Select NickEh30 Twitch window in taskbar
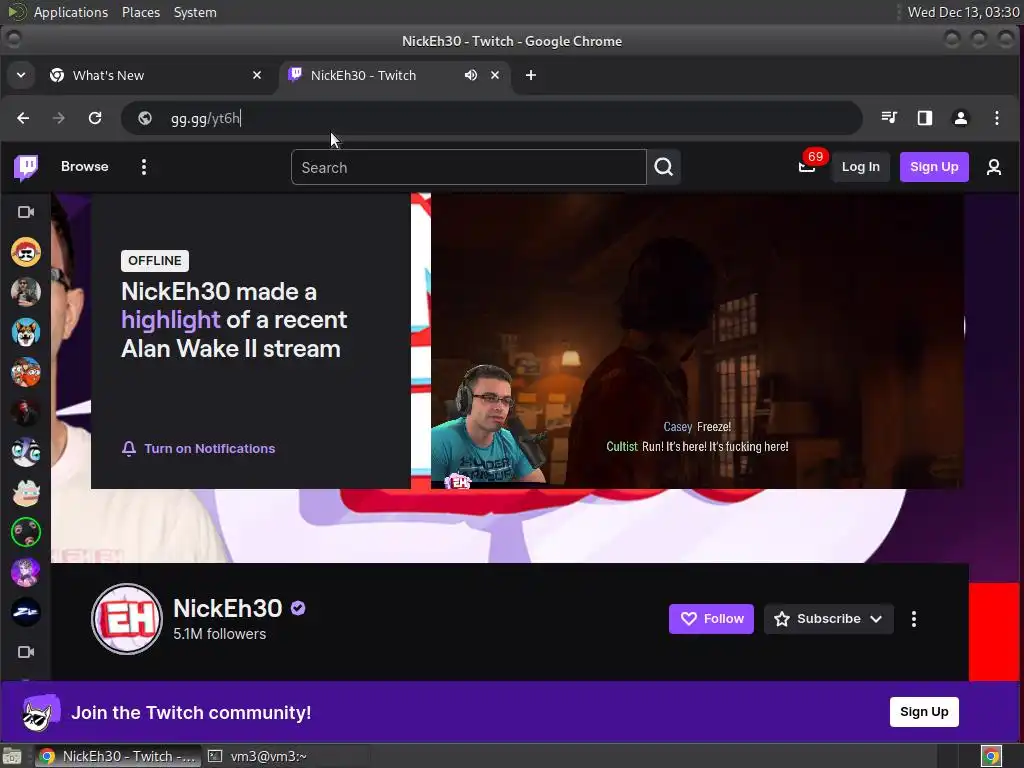 [118, 756]
